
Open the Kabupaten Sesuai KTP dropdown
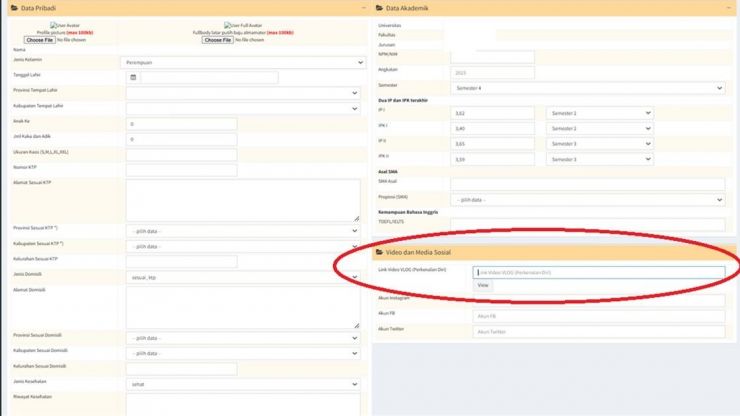[243, 246]
